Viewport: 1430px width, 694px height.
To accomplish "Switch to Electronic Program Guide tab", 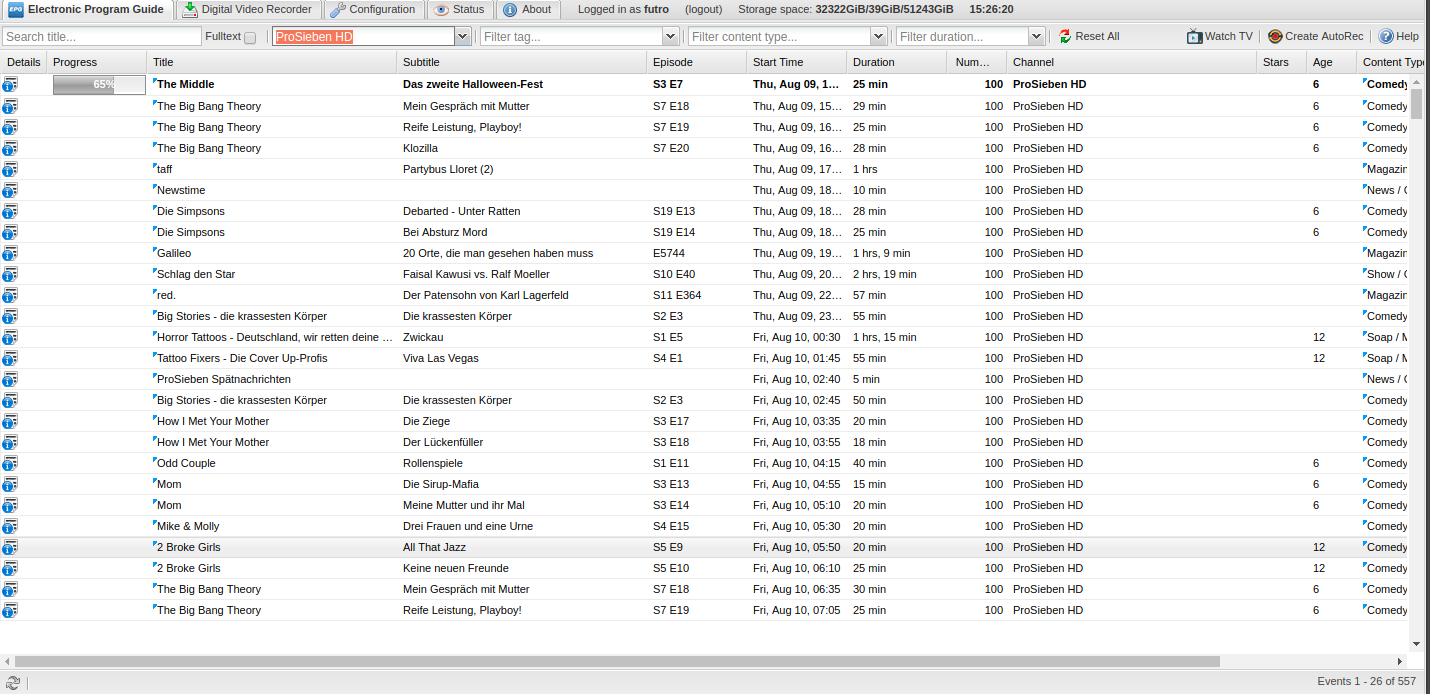I will point(87,10).
